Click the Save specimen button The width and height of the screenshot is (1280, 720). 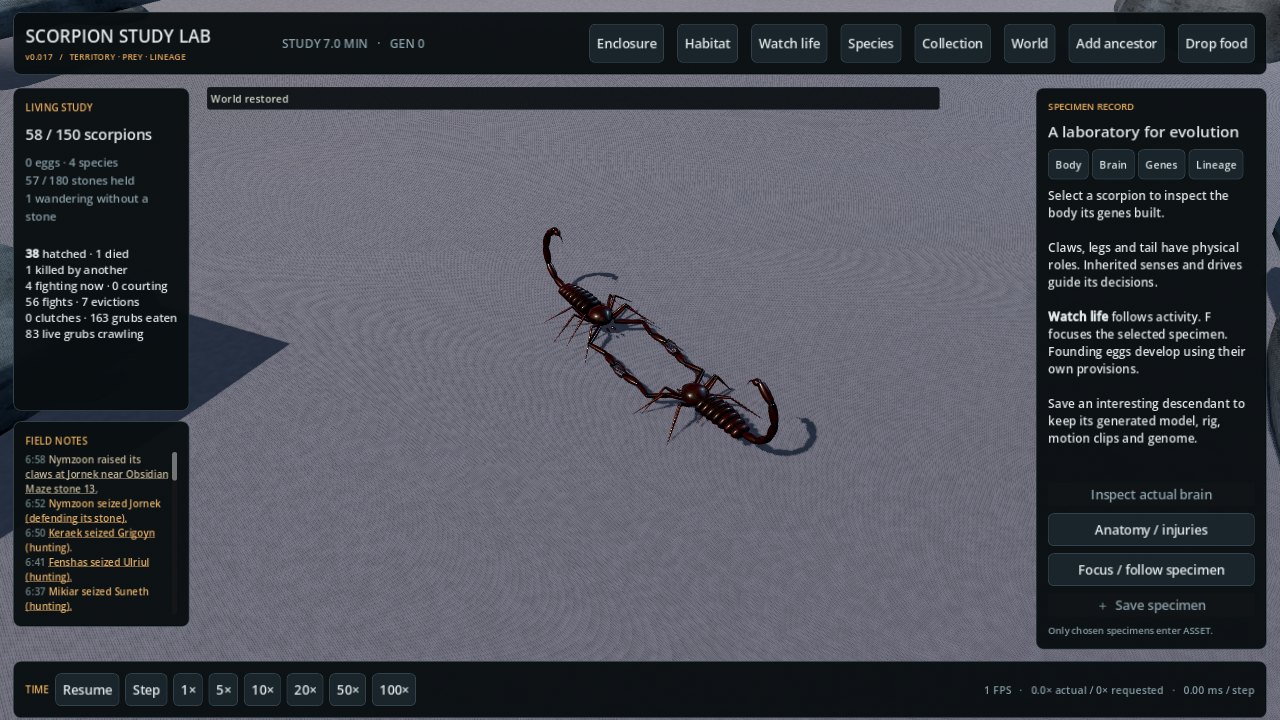(1151, 605)
